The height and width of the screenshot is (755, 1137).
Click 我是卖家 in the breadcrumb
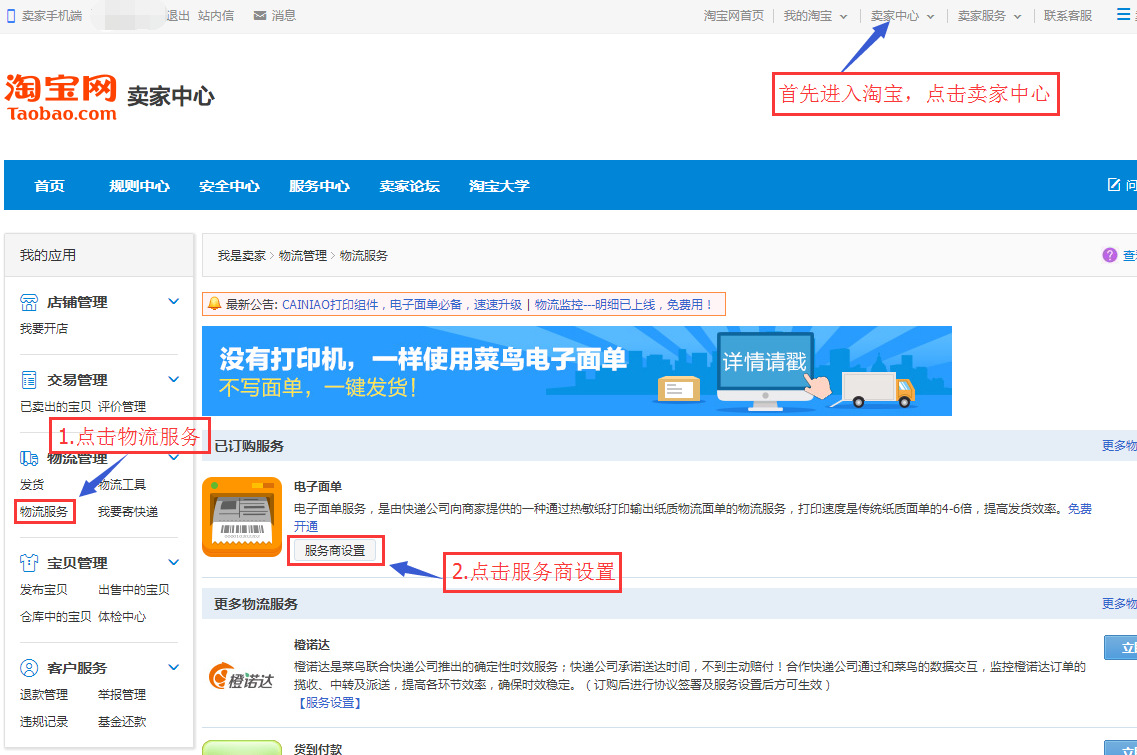pyautogui.click(x=241, y=255)
